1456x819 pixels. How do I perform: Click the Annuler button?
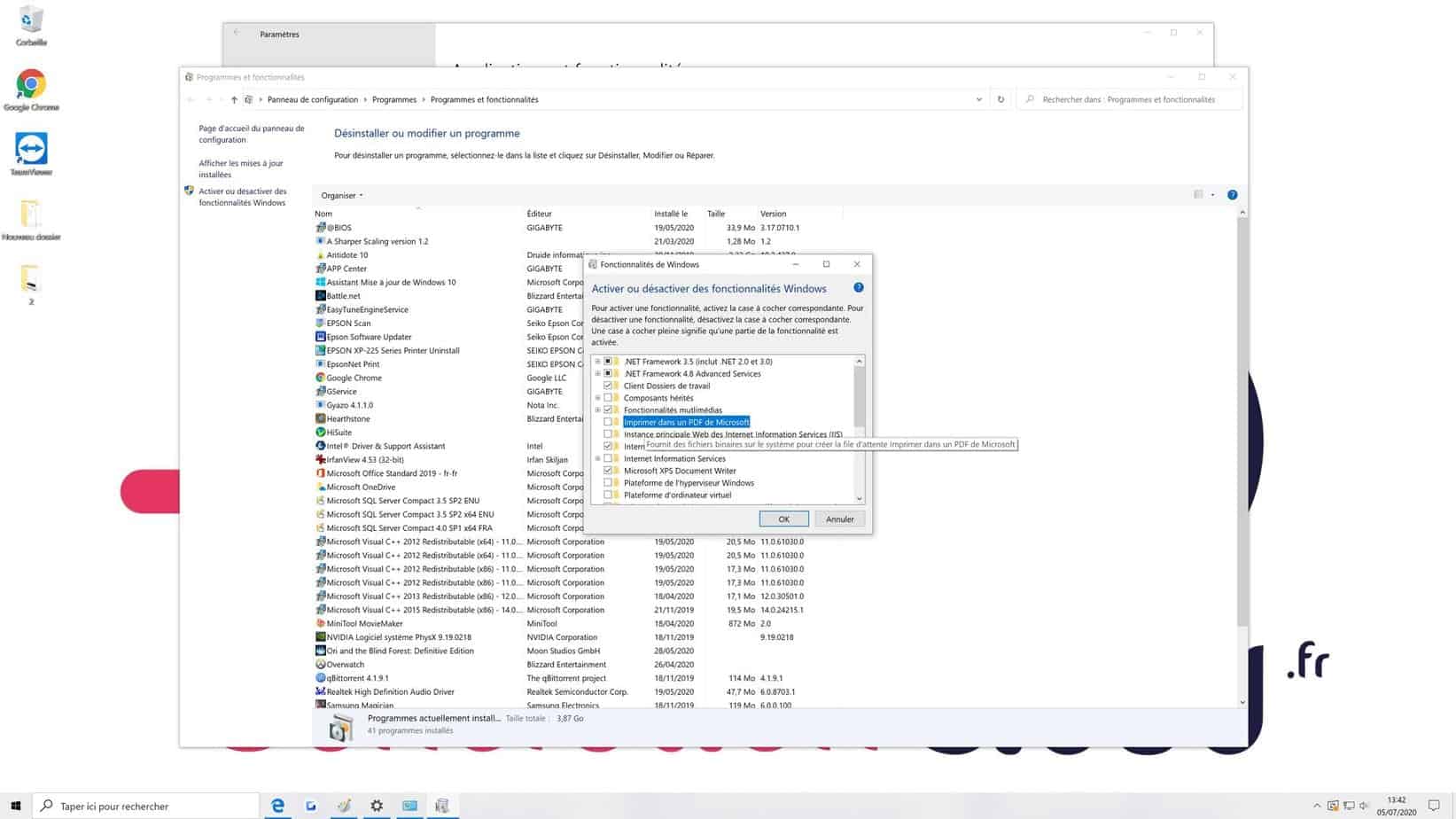pos(839,519)
